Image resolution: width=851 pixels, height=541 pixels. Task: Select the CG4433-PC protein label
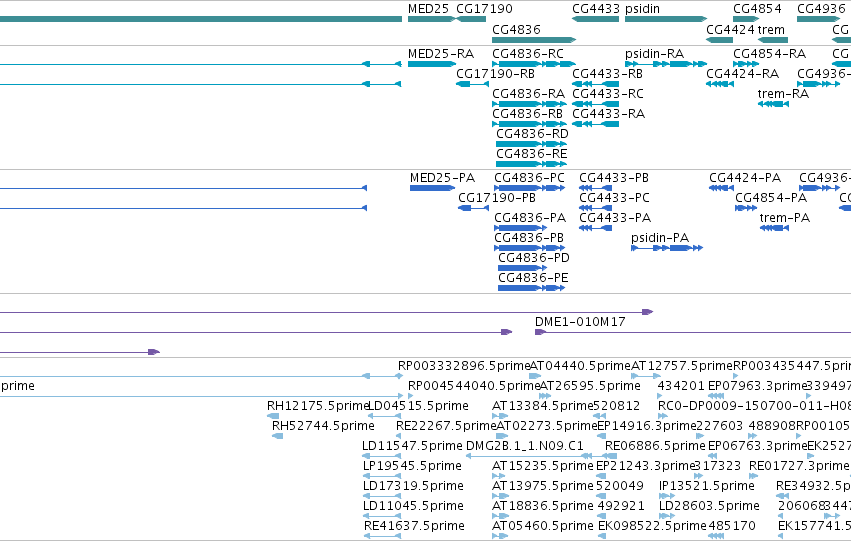(614, 198)
